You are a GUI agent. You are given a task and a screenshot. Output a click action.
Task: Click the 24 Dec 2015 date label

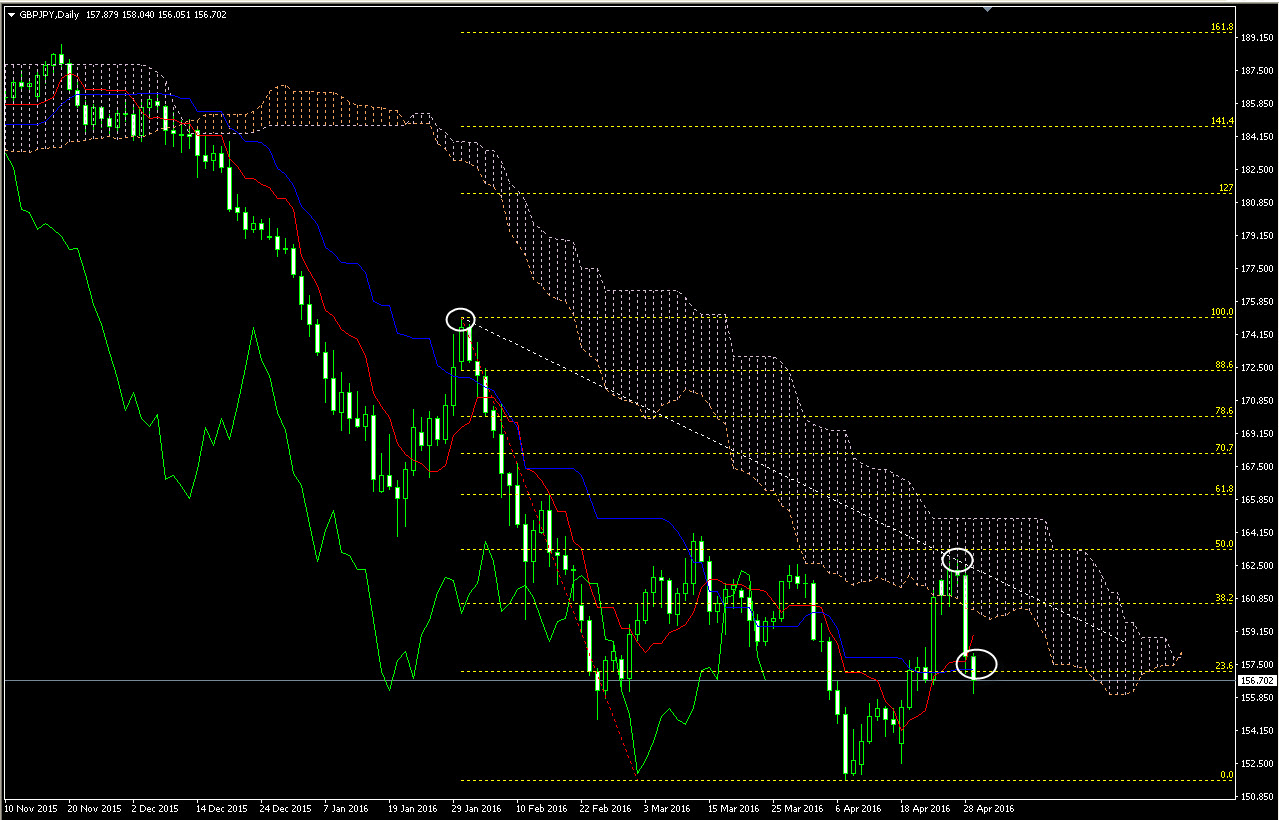click(284, 808)
